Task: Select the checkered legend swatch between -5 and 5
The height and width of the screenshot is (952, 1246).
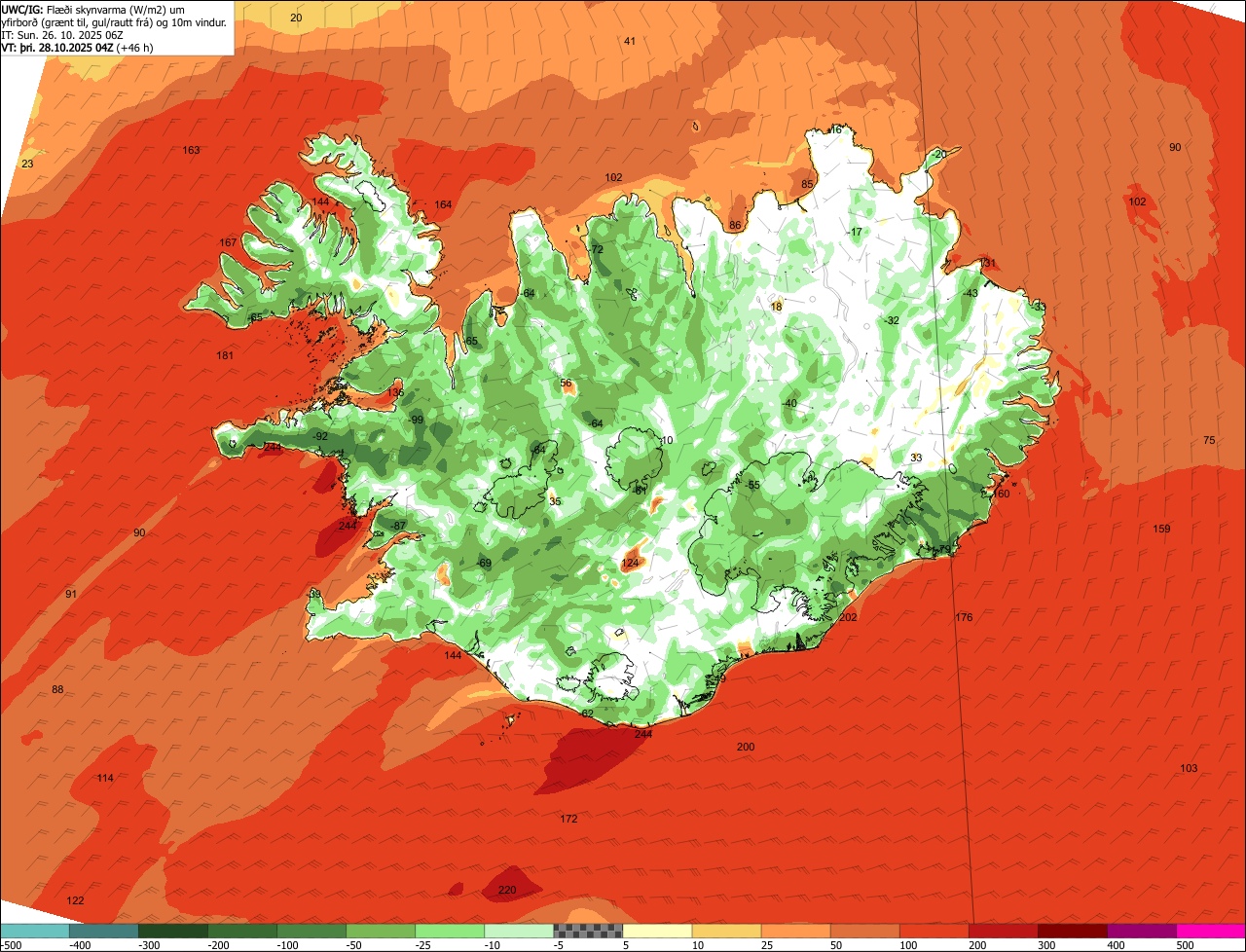Action: (x=588, y=932)
